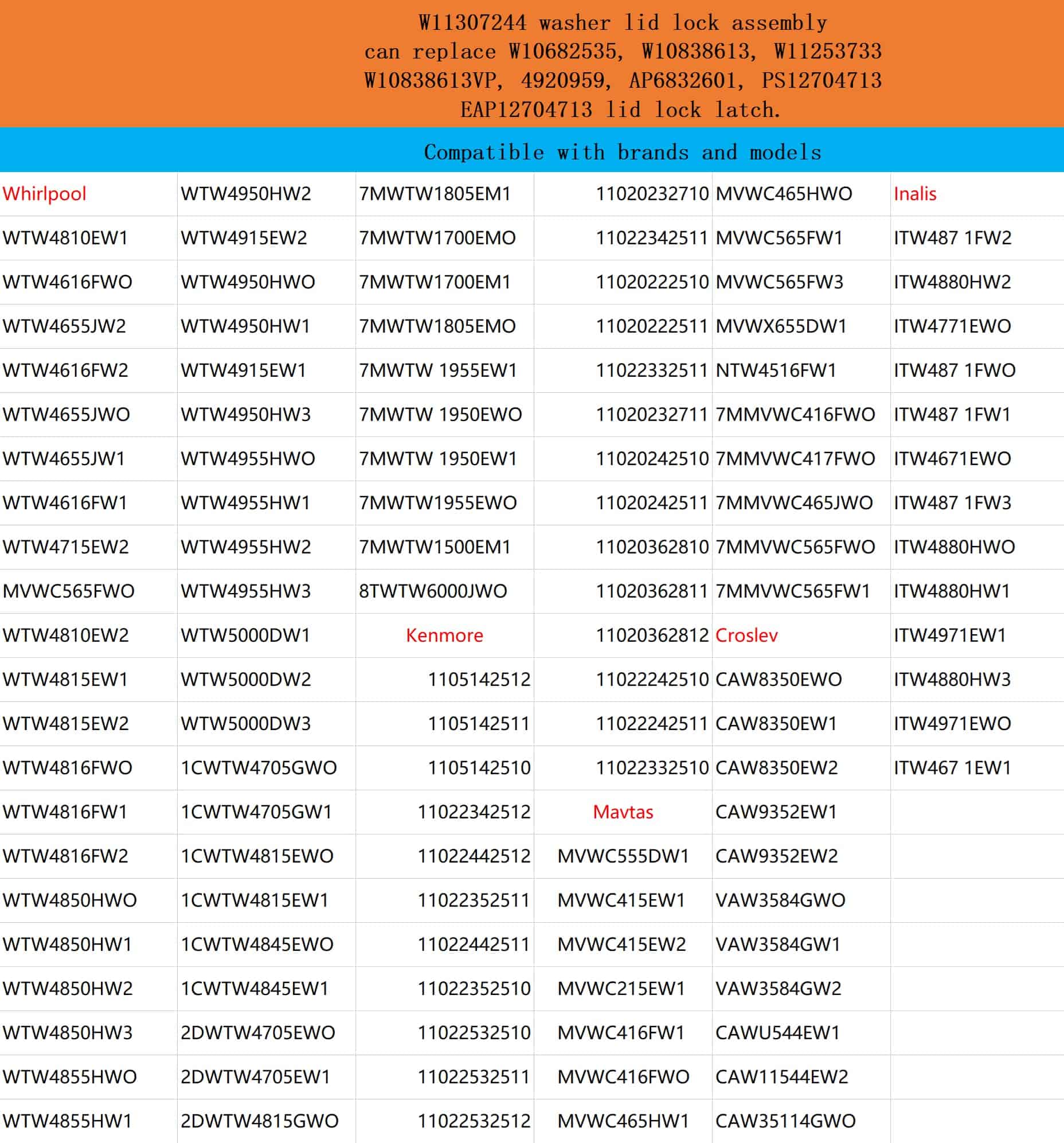Click the red Mavtas brand label
This screenshot has height=1143, width=1064.
(623, 812)
